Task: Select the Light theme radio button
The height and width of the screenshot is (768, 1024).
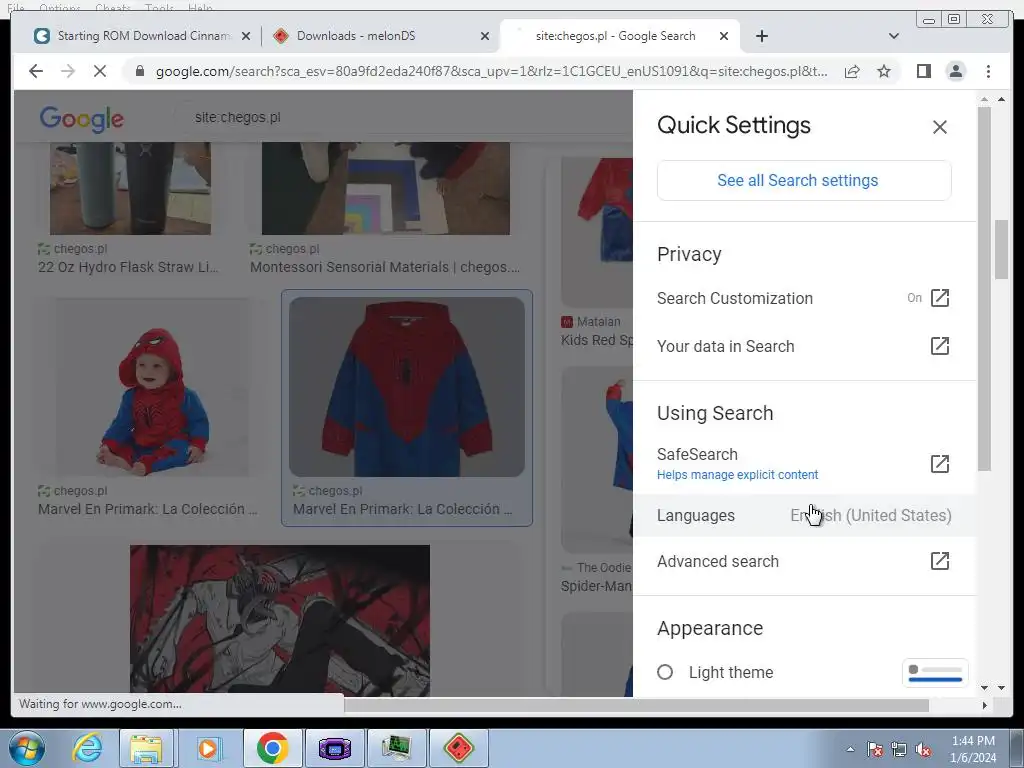Action: 665,672
